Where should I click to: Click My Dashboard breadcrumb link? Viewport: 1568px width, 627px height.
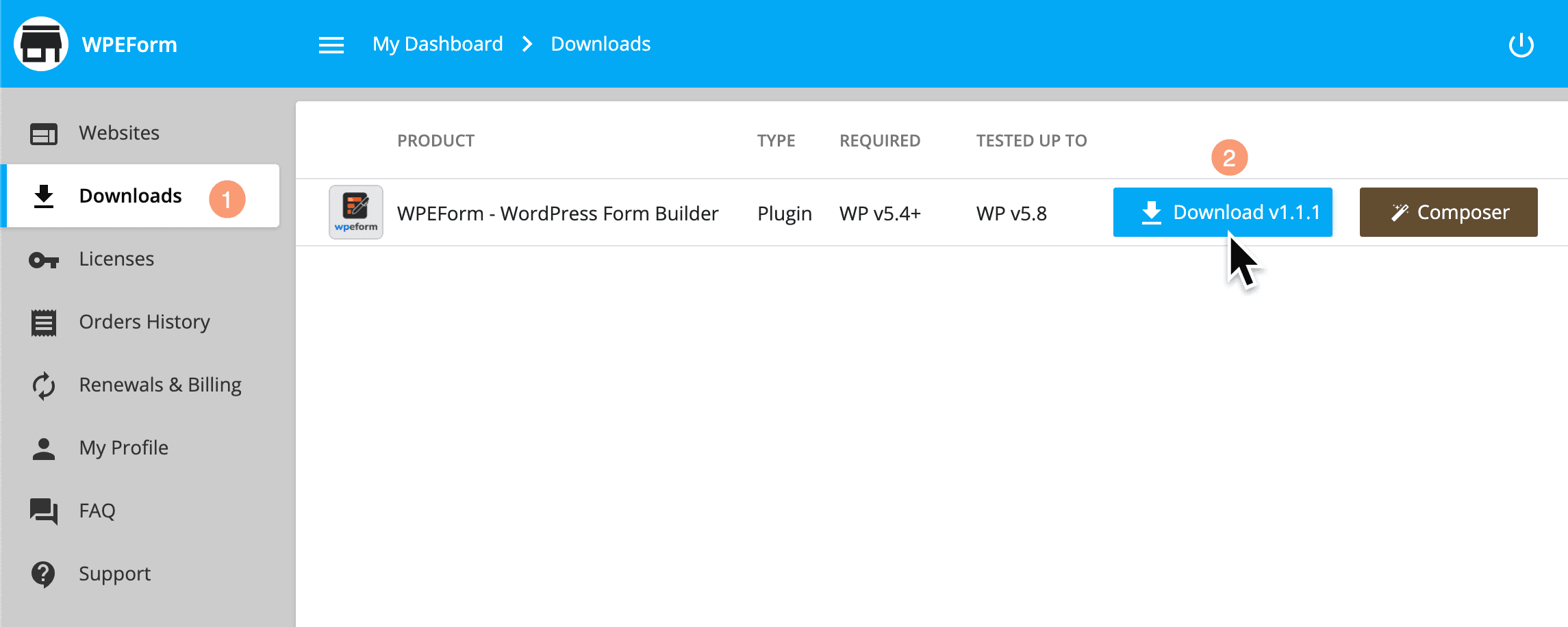438,44
